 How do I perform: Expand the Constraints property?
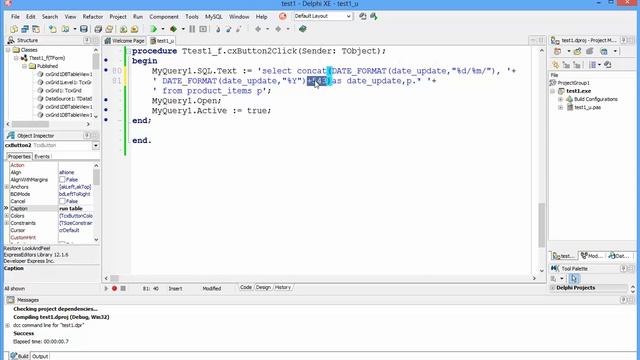7,223
